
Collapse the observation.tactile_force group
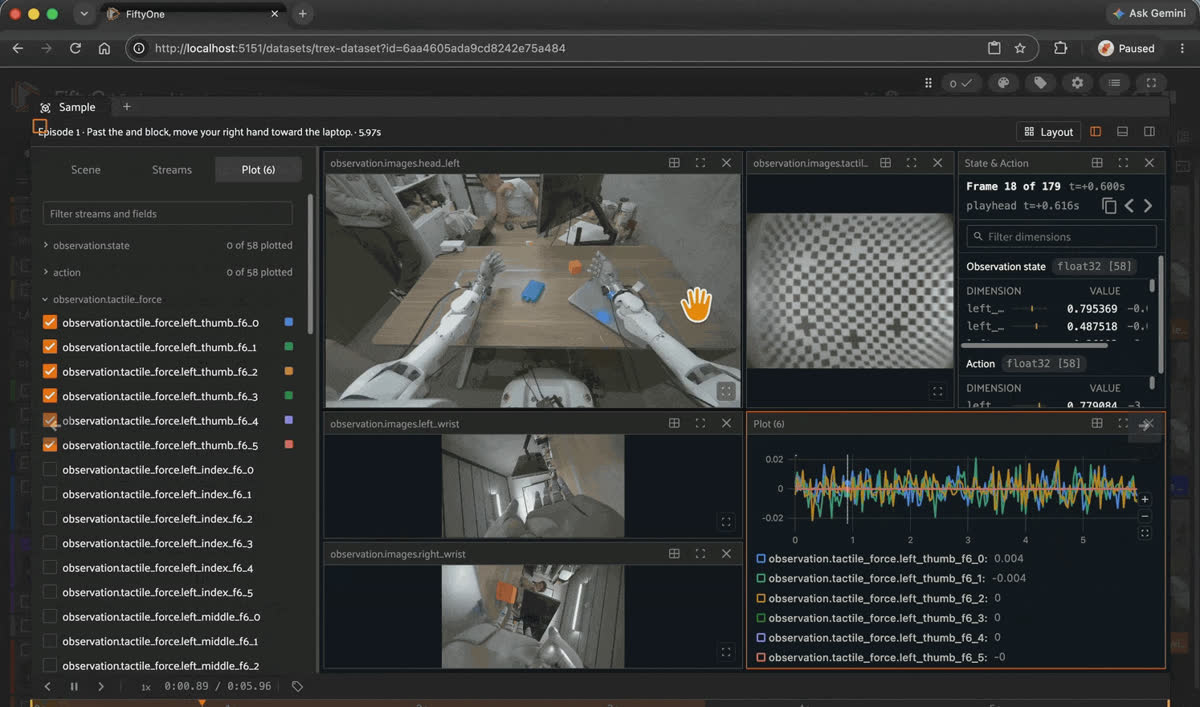point(46,299)
